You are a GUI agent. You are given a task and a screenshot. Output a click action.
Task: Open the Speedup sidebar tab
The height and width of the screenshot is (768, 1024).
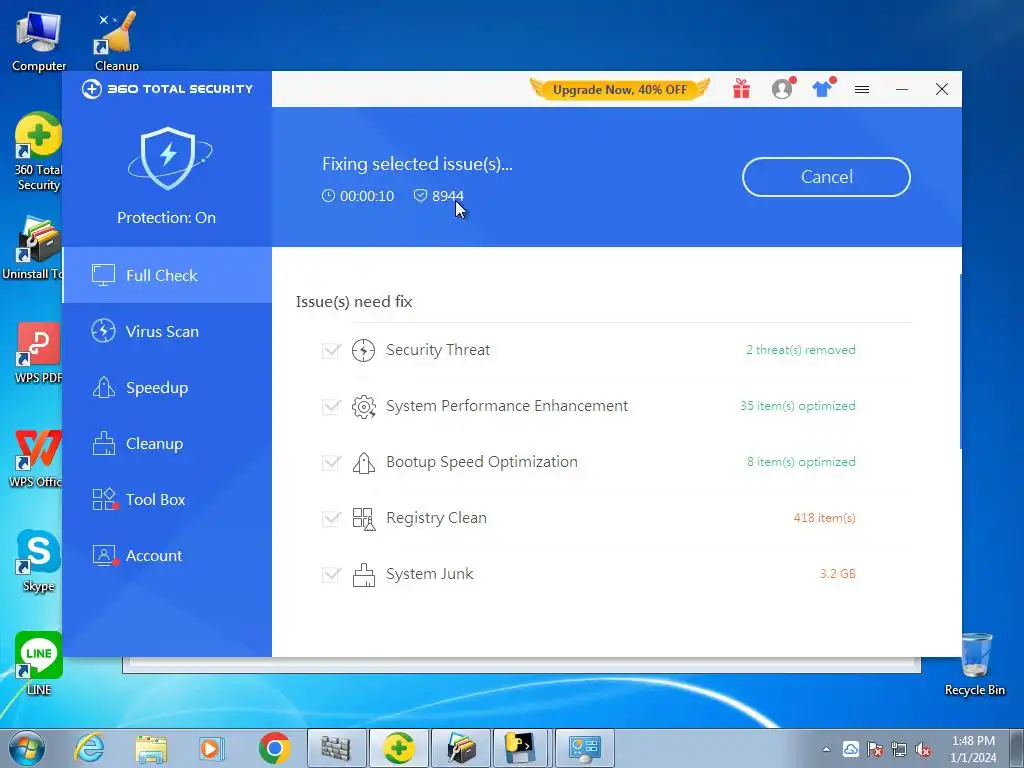(x=167, y=387)
